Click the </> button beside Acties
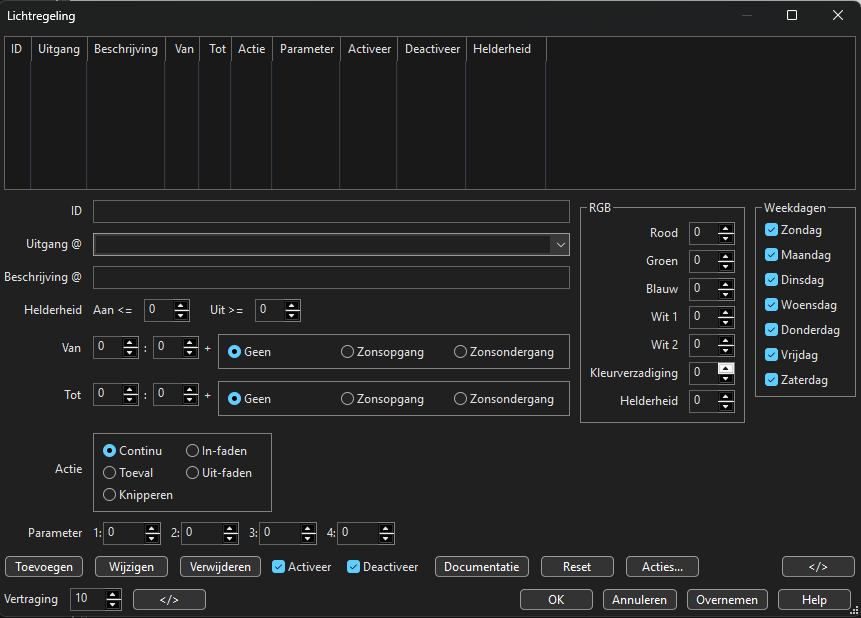 tap(818, 567)
